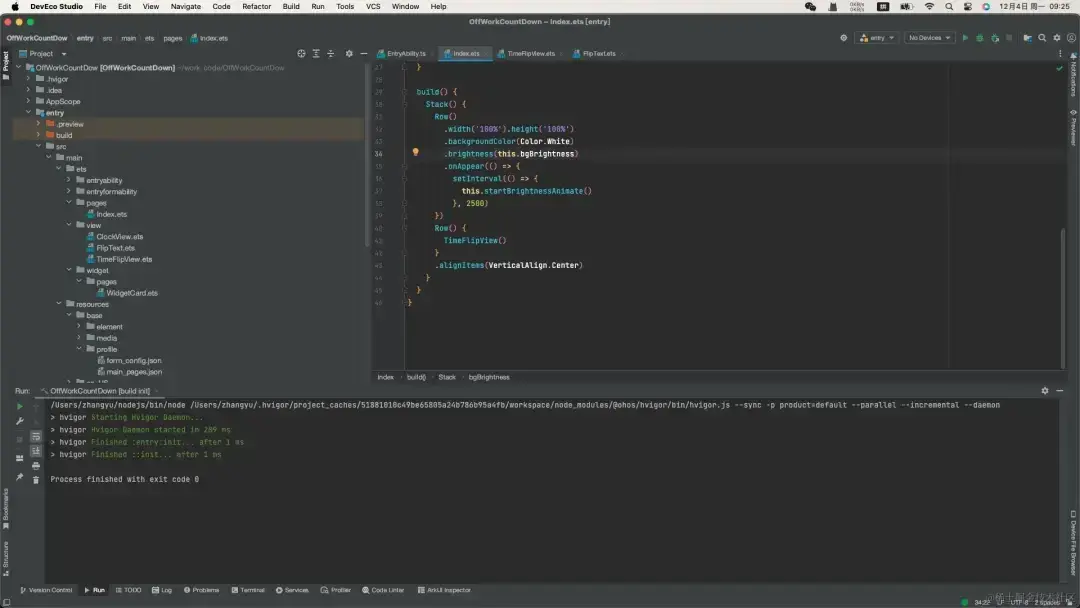Open the Problems tool window
Viewport: 1080px width, 608px height.
201,590
